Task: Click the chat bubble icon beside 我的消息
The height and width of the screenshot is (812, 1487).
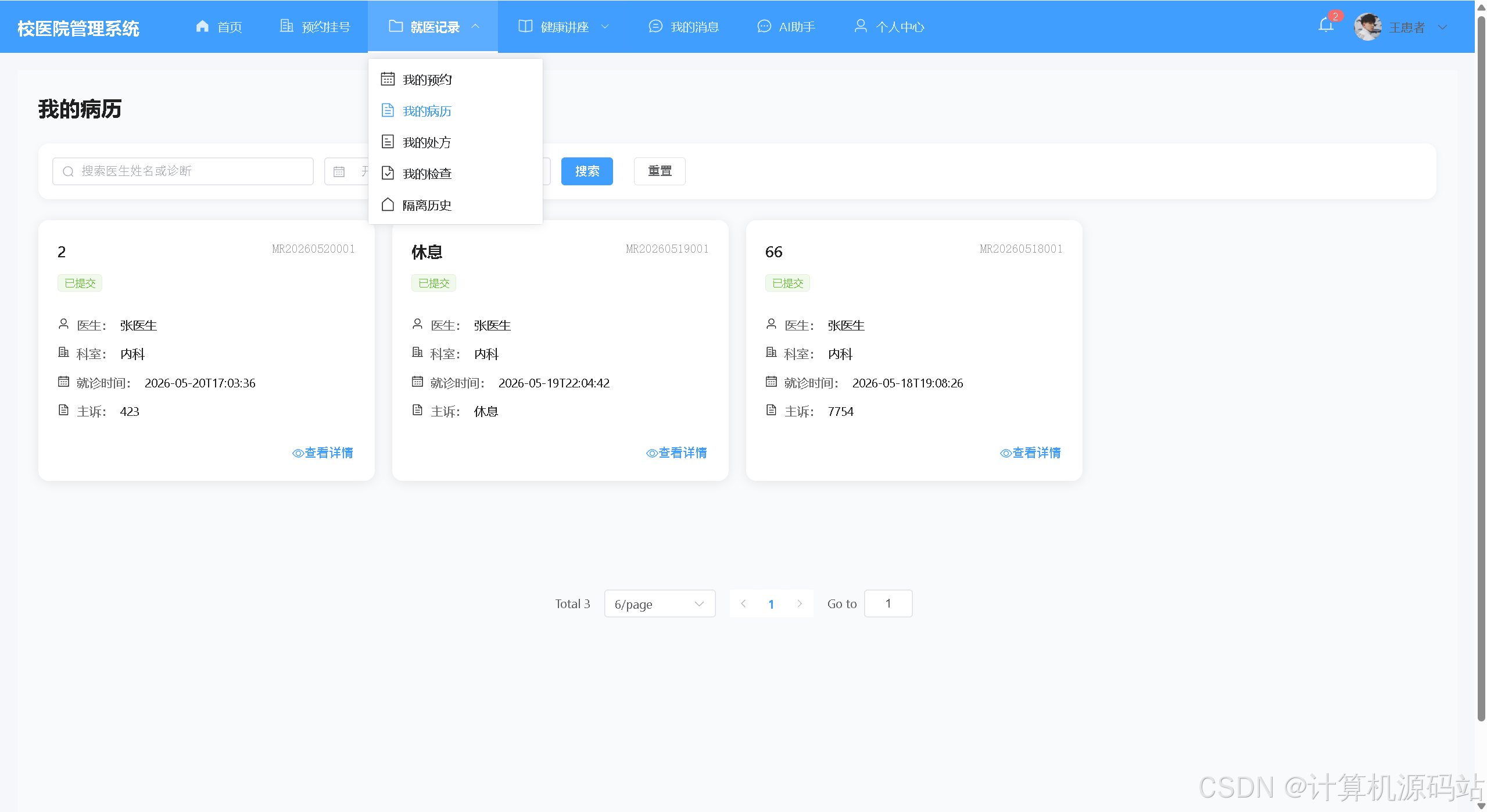Action: coord(655,26)
